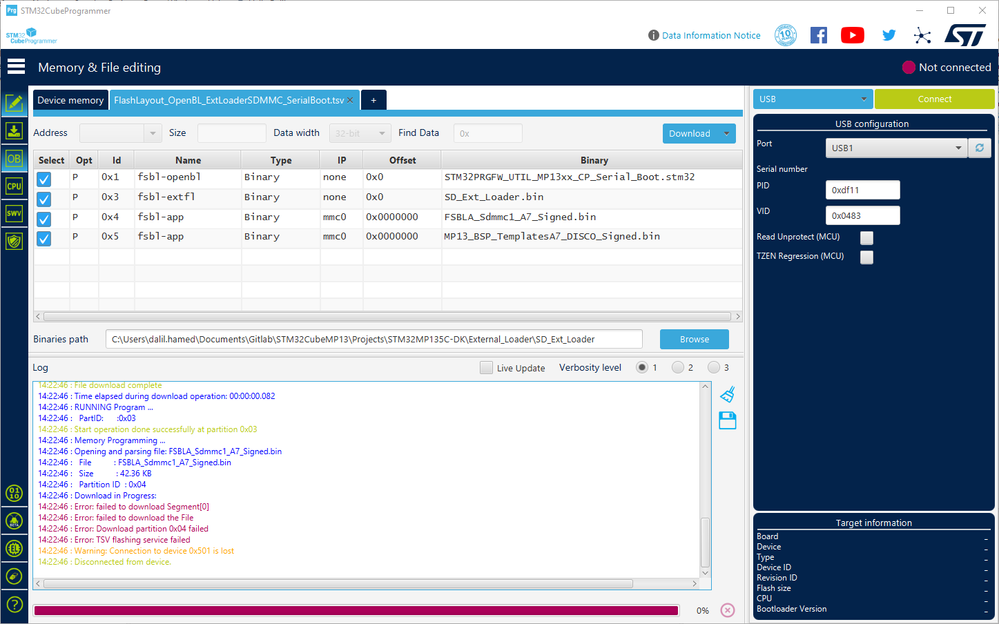Switch to the Device memory tab
This screenshot has width=999, height=624.
(x=70, y=100)
